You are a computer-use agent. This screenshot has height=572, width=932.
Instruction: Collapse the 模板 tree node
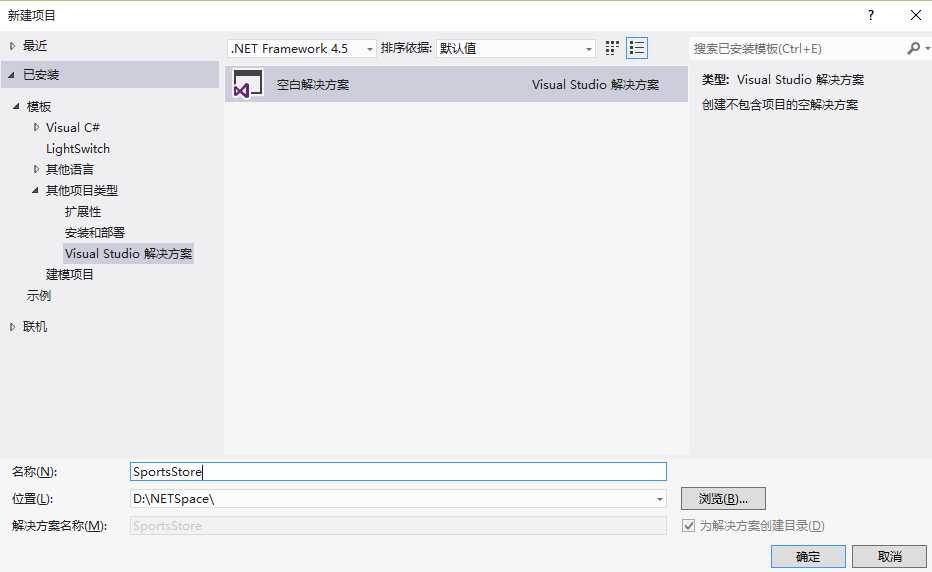point(16,106)
